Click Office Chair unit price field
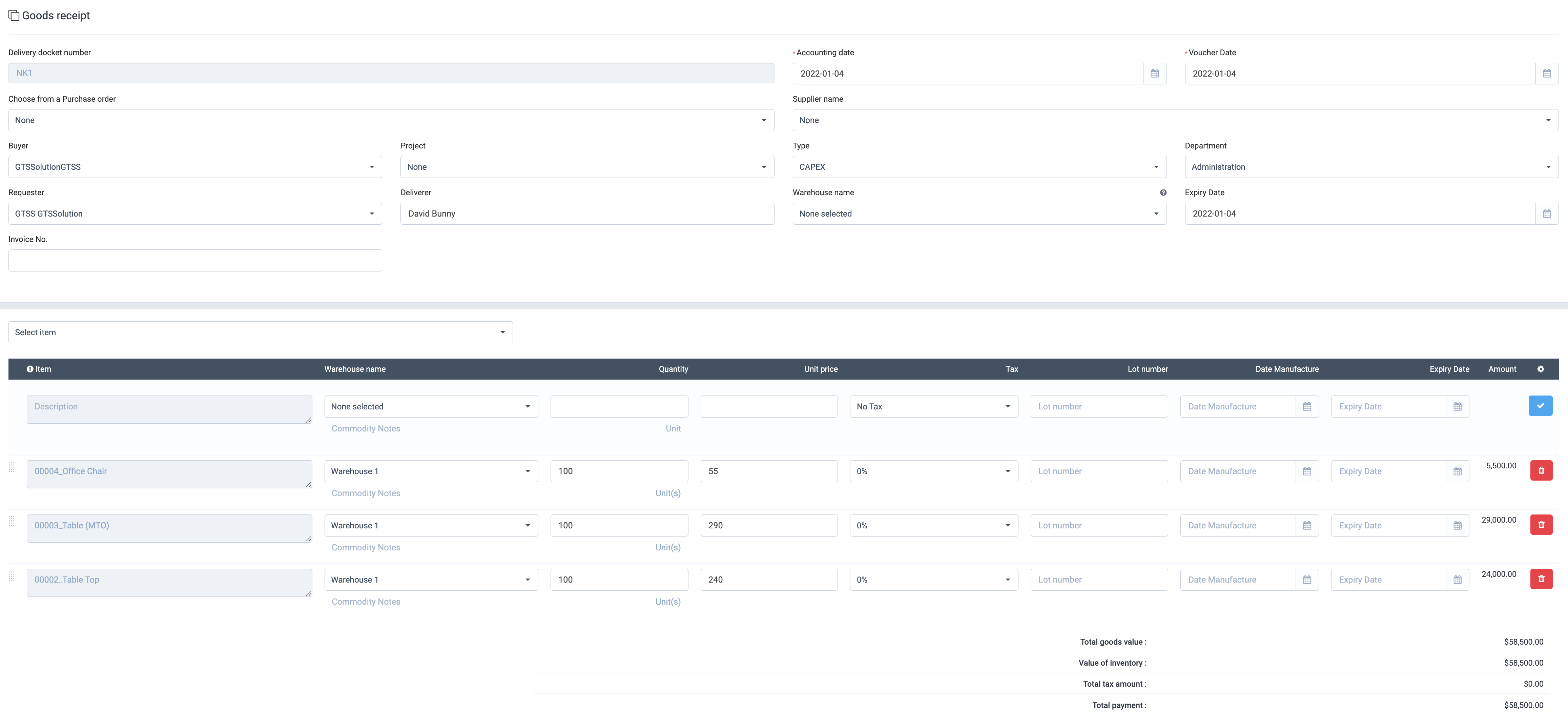Screen dimensions: 1568x728 768,471
